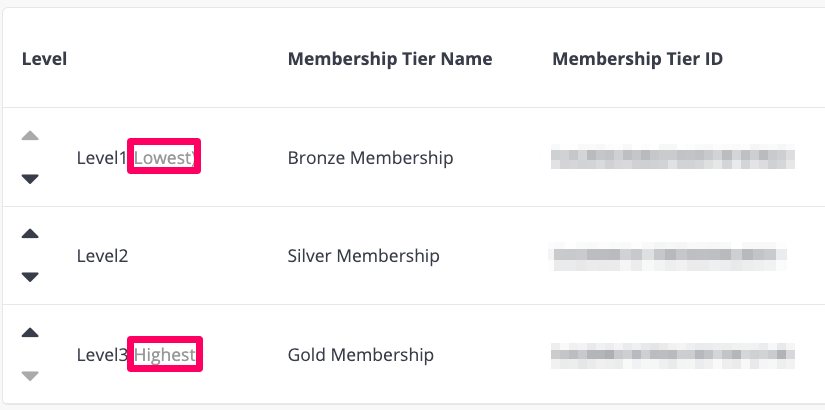Viewport: 825px width, 410px height.
Task: Click the blurred tier ID for Gold Membership
Action: point(673,355)
